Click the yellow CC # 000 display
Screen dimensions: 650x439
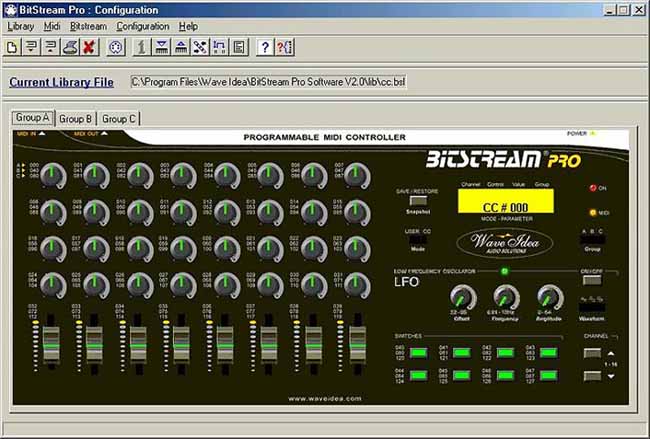coord(505,201)
